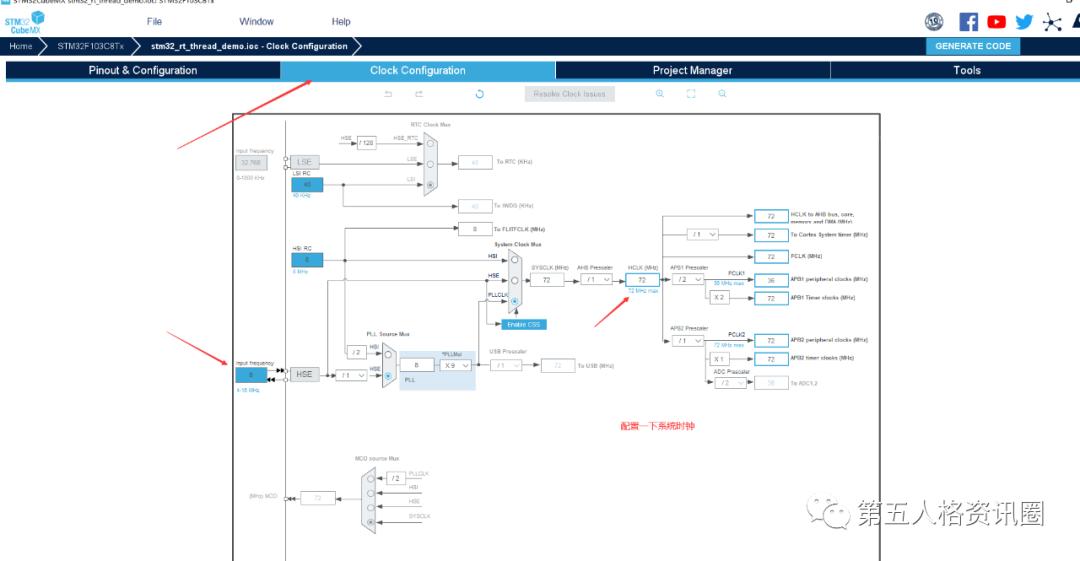Open the ST Twitter icon

click(1024, 22)
